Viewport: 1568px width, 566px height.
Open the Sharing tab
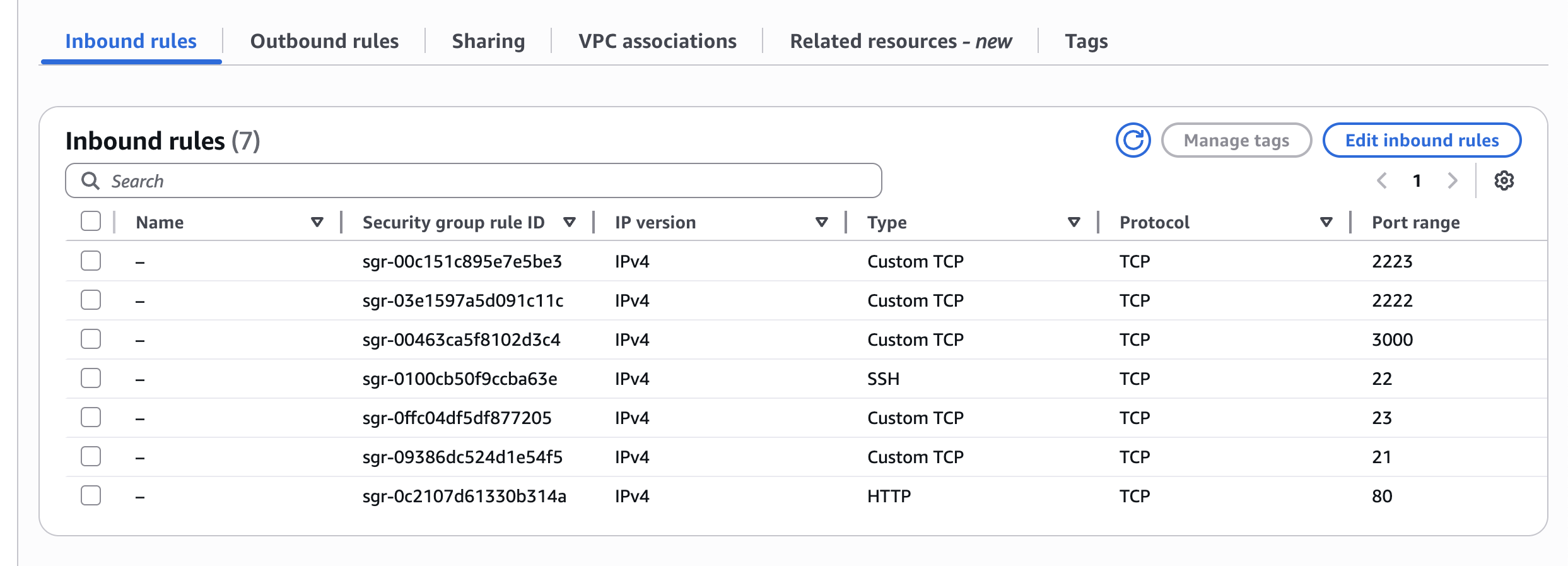click(488, 42)
